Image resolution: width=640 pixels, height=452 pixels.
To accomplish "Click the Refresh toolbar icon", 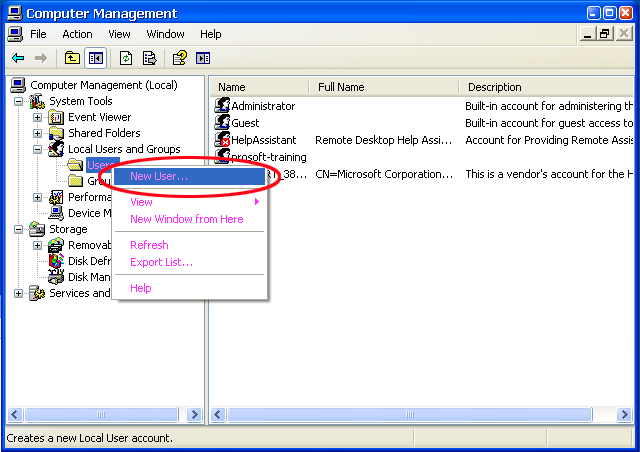I will tap(126, 58).
